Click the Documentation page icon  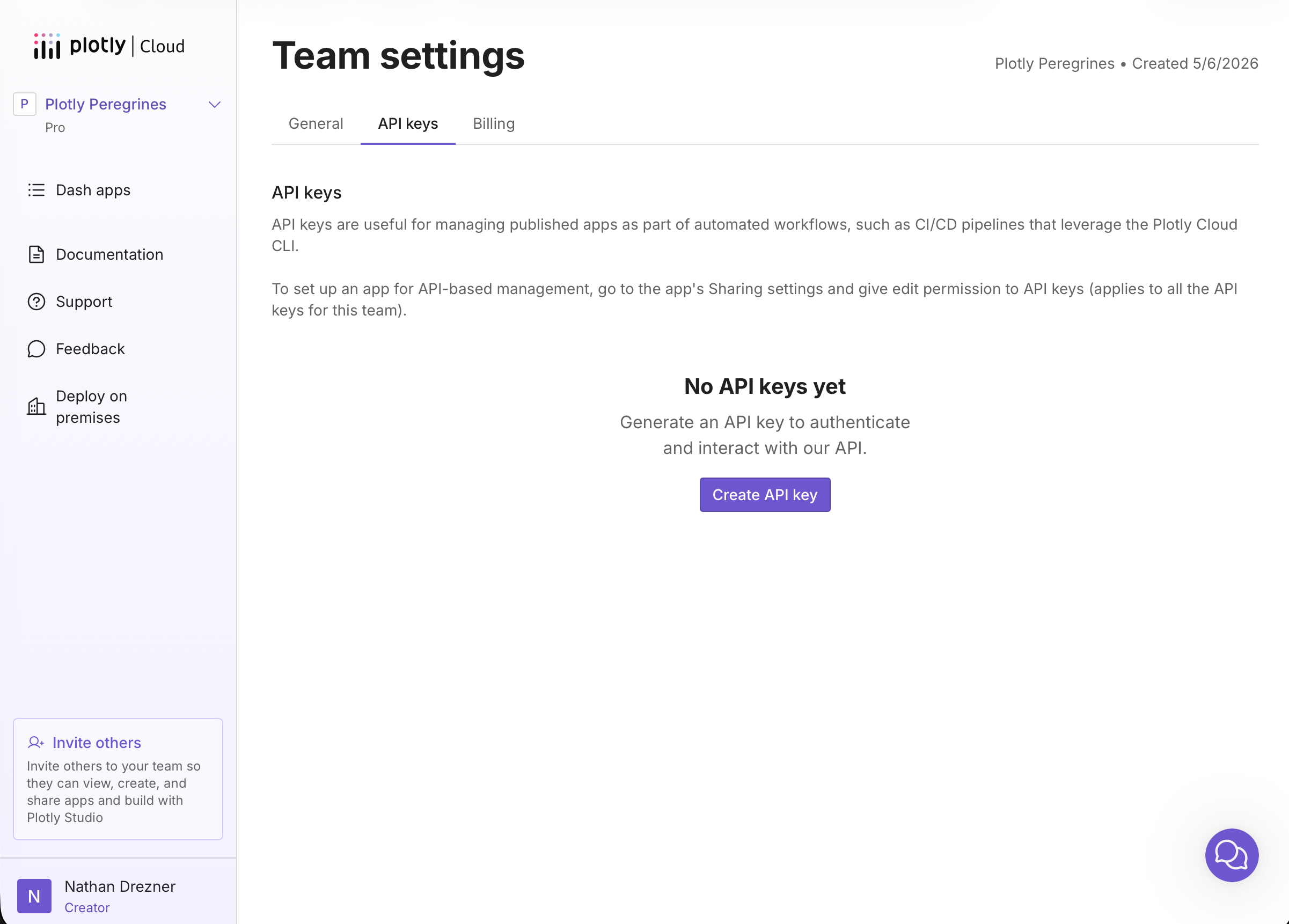[x=36, y=254]
